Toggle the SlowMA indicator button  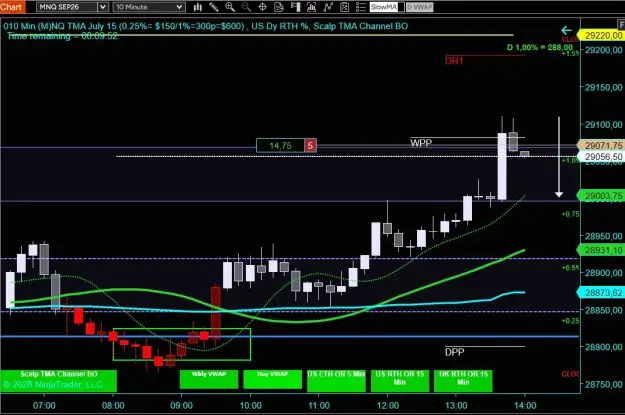384,7
